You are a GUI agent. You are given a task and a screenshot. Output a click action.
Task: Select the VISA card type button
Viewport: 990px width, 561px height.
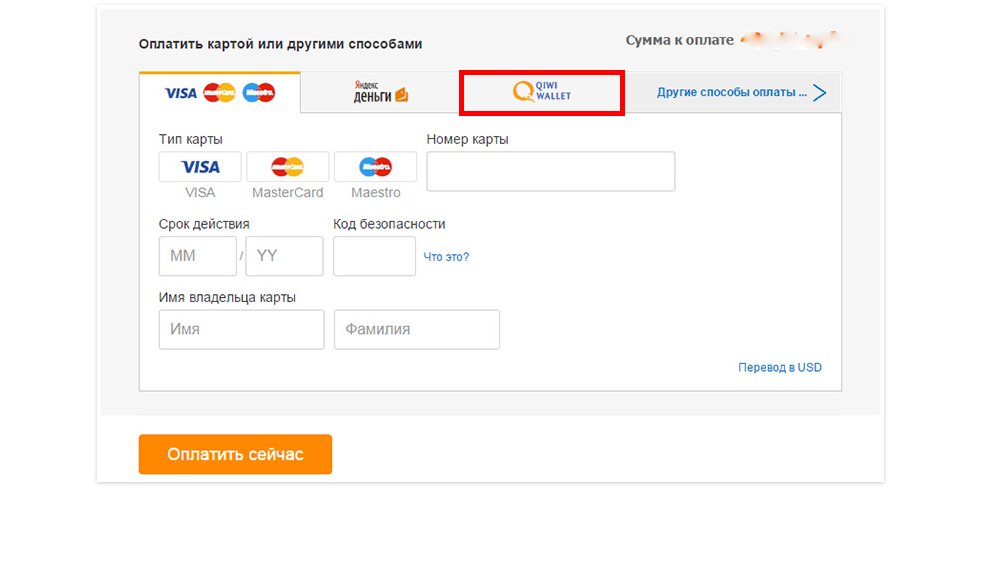coord(200,167)
